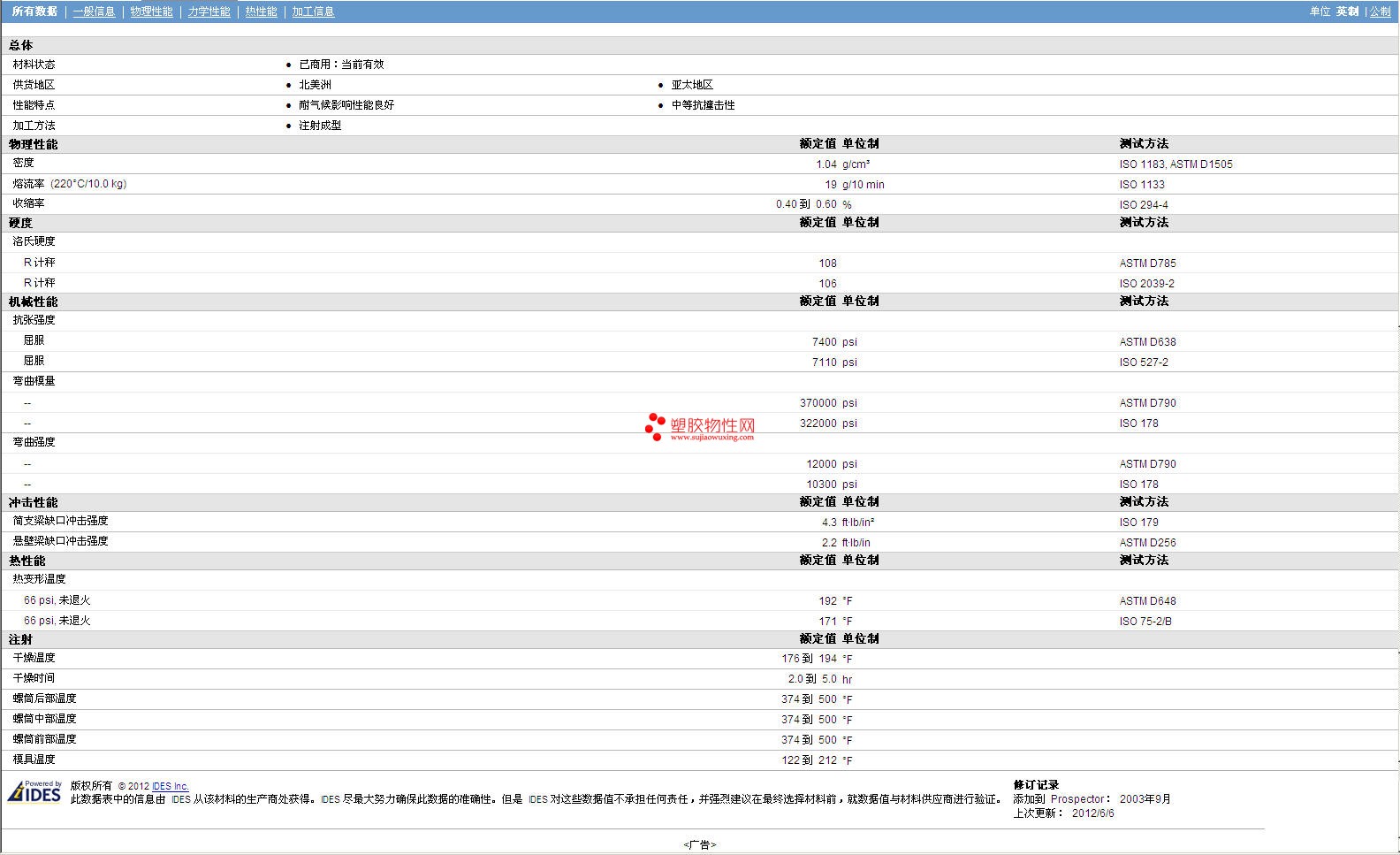Image resolution: width=1400 pixels, height=855 pixels.
Task: Click the 注射 section header
Action: click(20, 639)
